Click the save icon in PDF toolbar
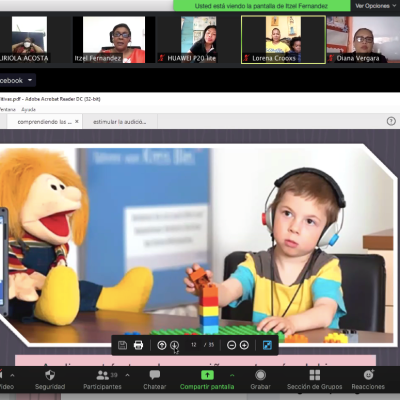The image size is (400, 400). click(122, 345)
